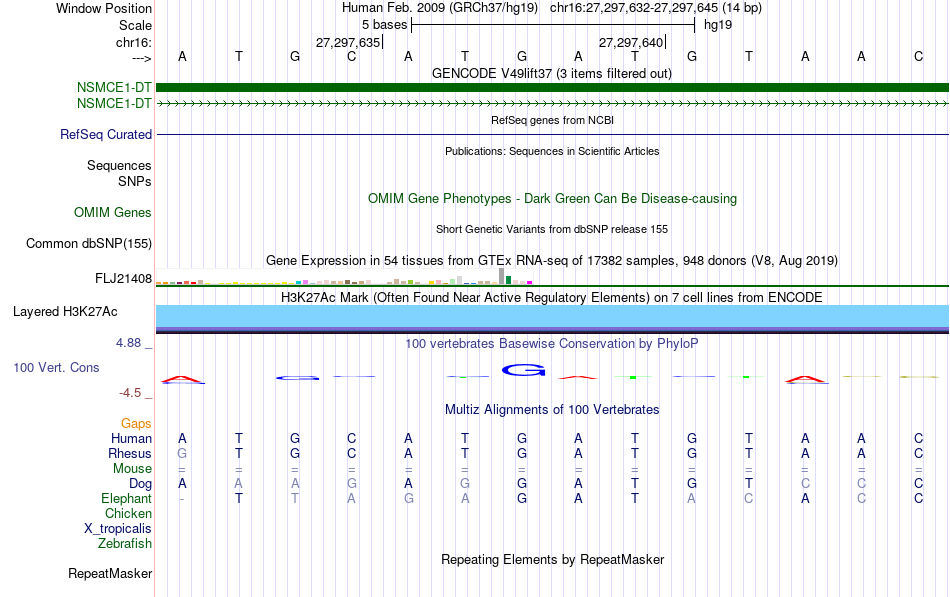Open the Repeating Elements by RepeatMasker title
The width and height of the screenshot is (950, 597).
click(x=552, y=559)
